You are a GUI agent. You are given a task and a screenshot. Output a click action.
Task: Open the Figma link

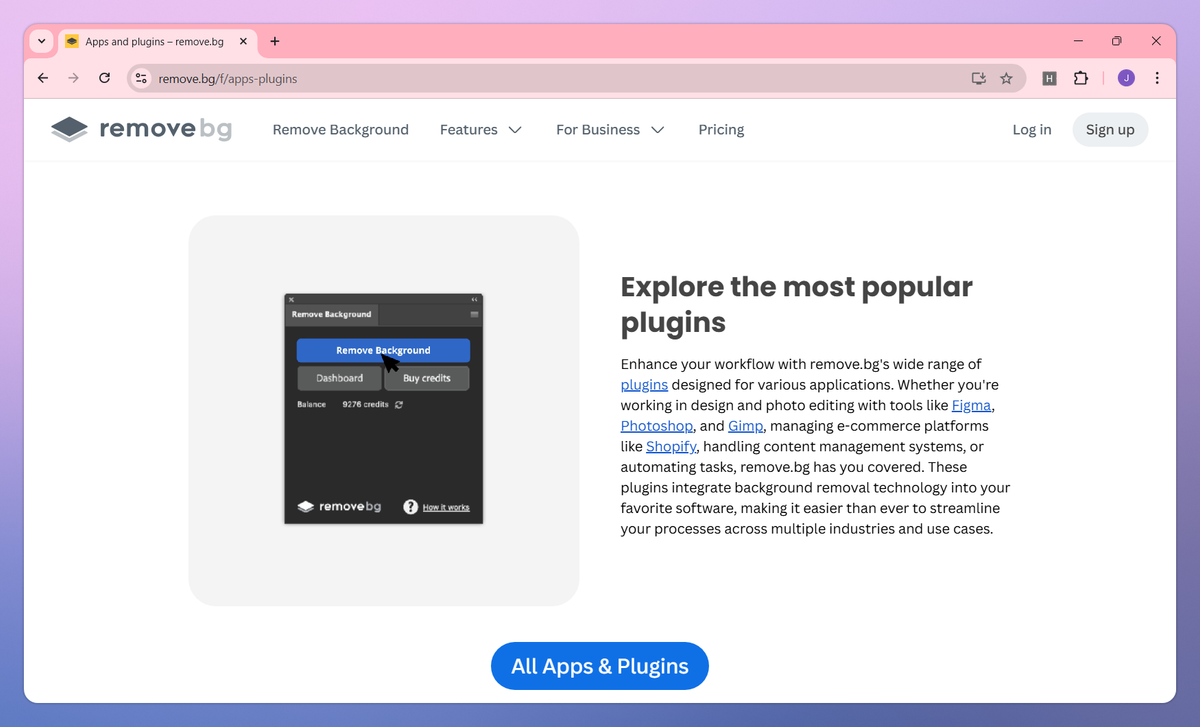[971, 405]
